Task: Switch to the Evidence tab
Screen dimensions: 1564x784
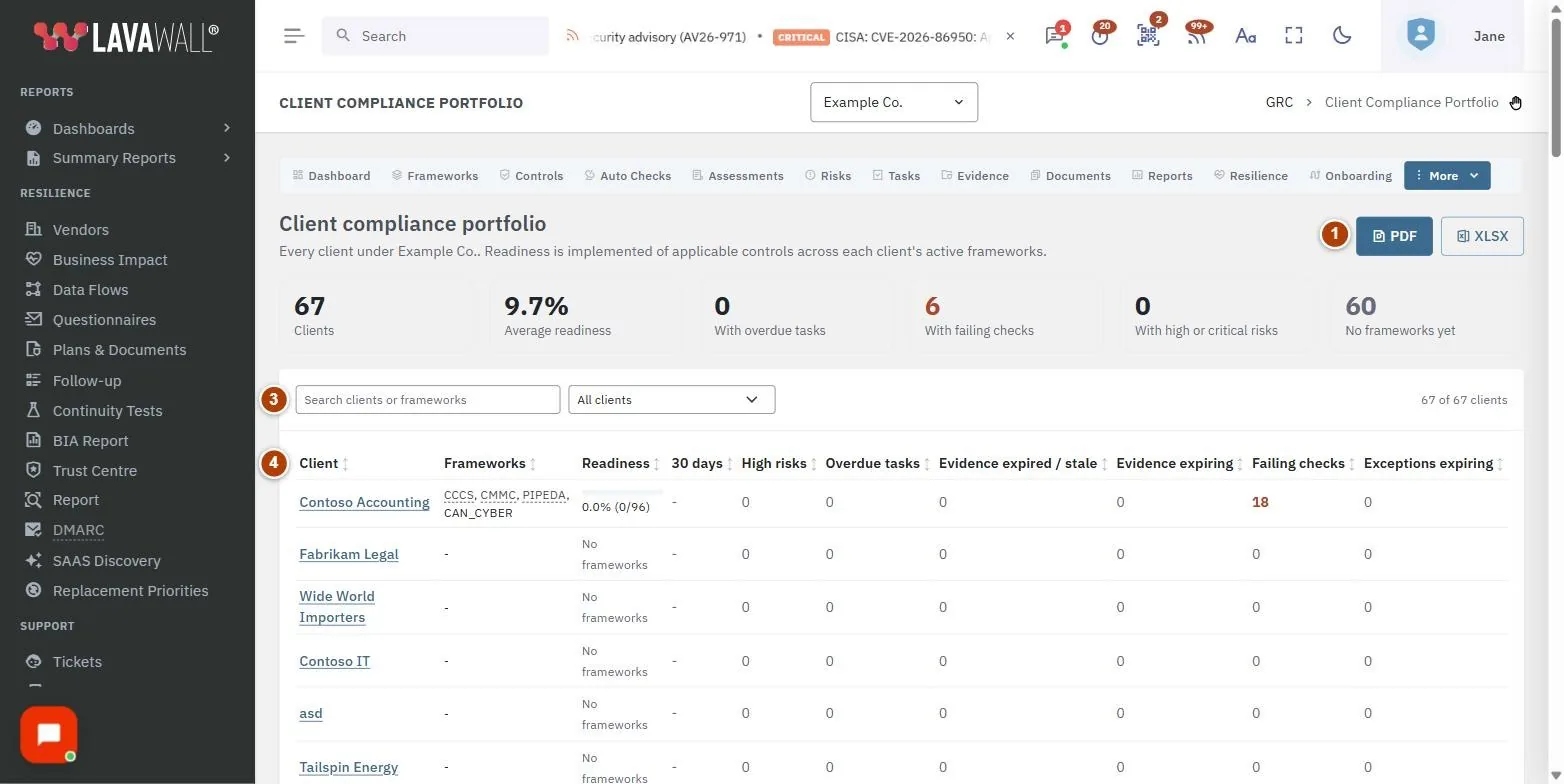Action: pyautogui.click(x=974, y=175)
